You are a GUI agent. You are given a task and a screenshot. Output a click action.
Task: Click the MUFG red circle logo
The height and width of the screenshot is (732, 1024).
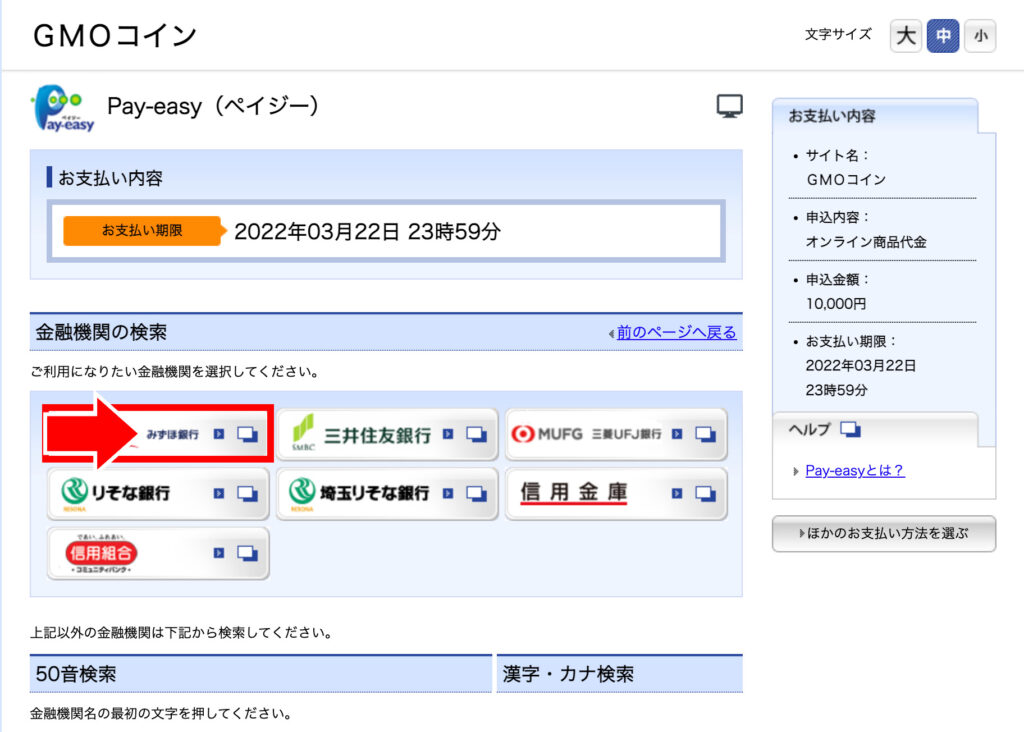coord(523,434)
